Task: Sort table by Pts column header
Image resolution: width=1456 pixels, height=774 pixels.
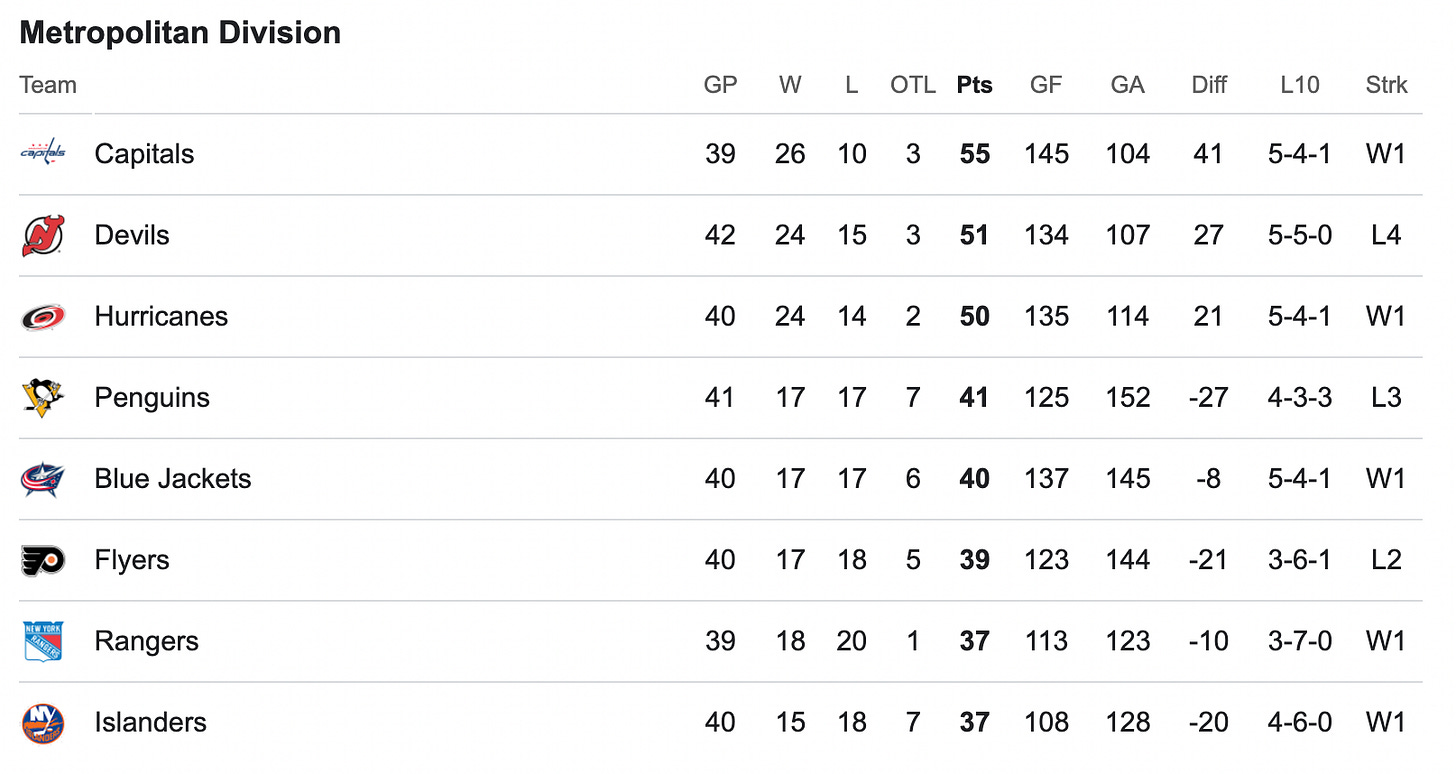Action: (x=974, y=85)
